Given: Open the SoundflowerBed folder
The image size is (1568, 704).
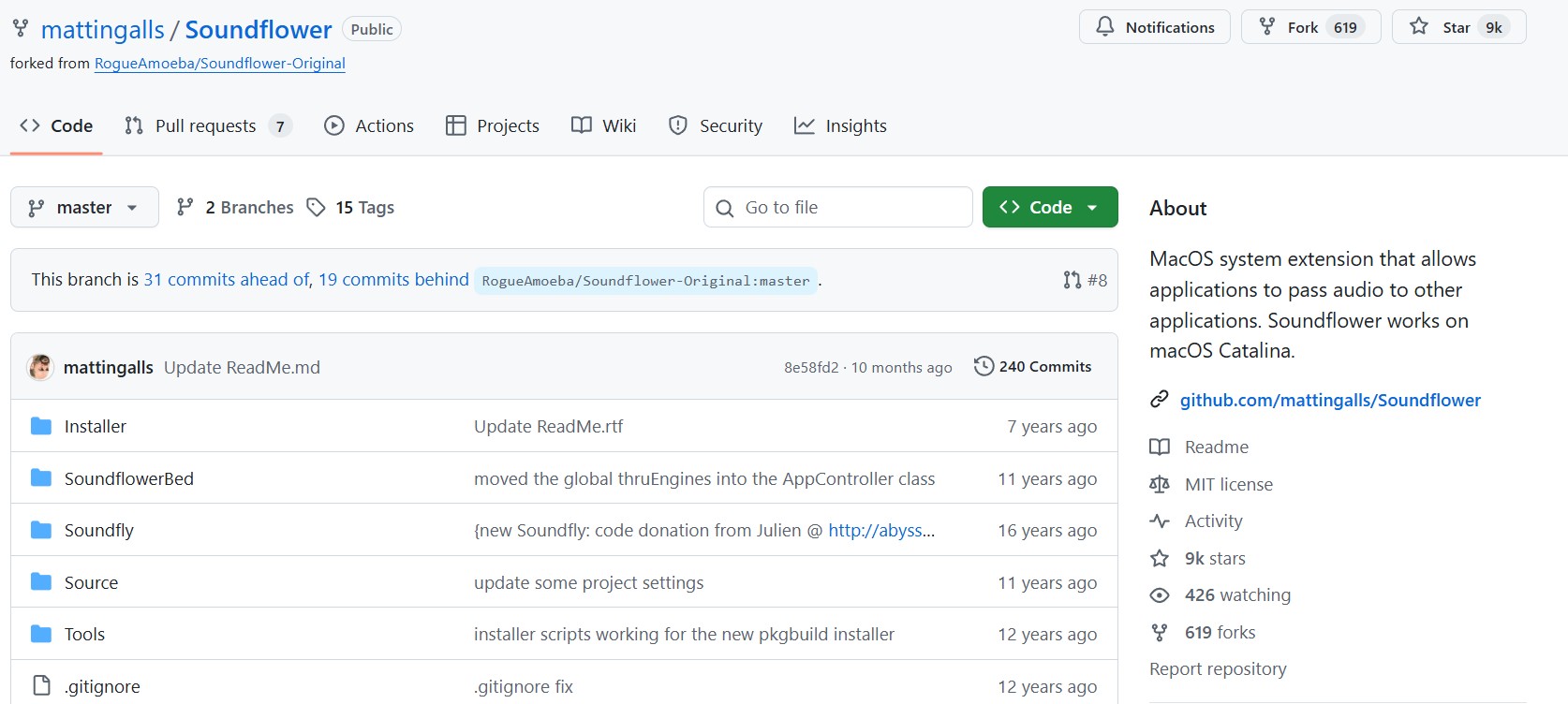Looking at the screenshot, I should 128,479.
